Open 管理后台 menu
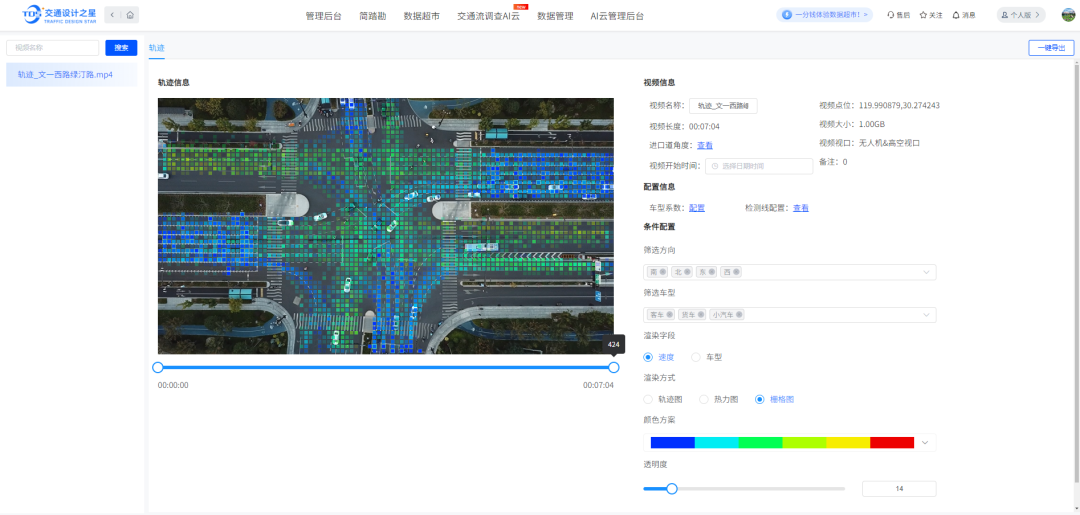Image resolution: width=1080 pixels, height=515 pixels. 323,16
